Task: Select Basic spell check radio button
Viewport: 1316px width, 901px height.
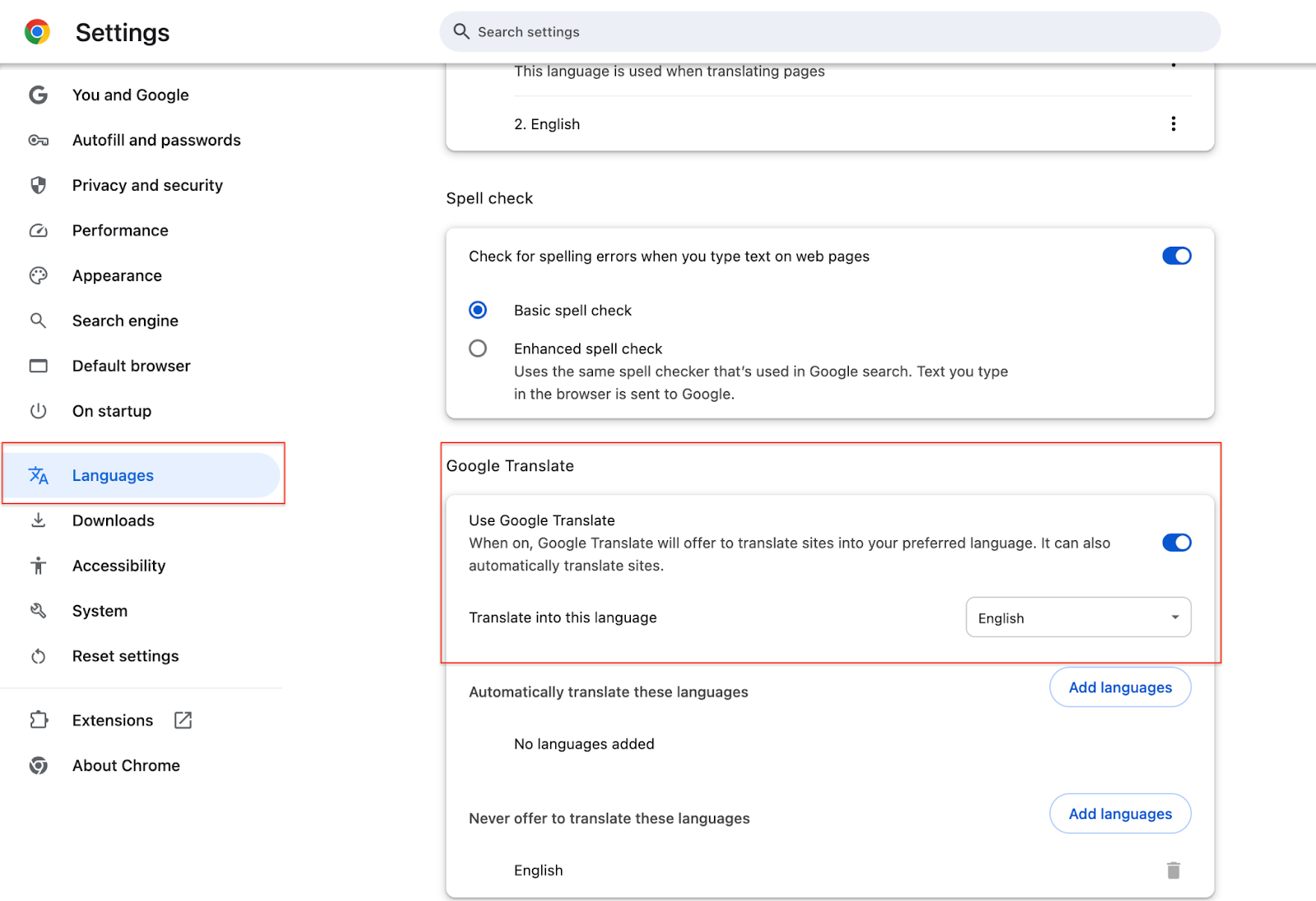Action: [478, 310]
